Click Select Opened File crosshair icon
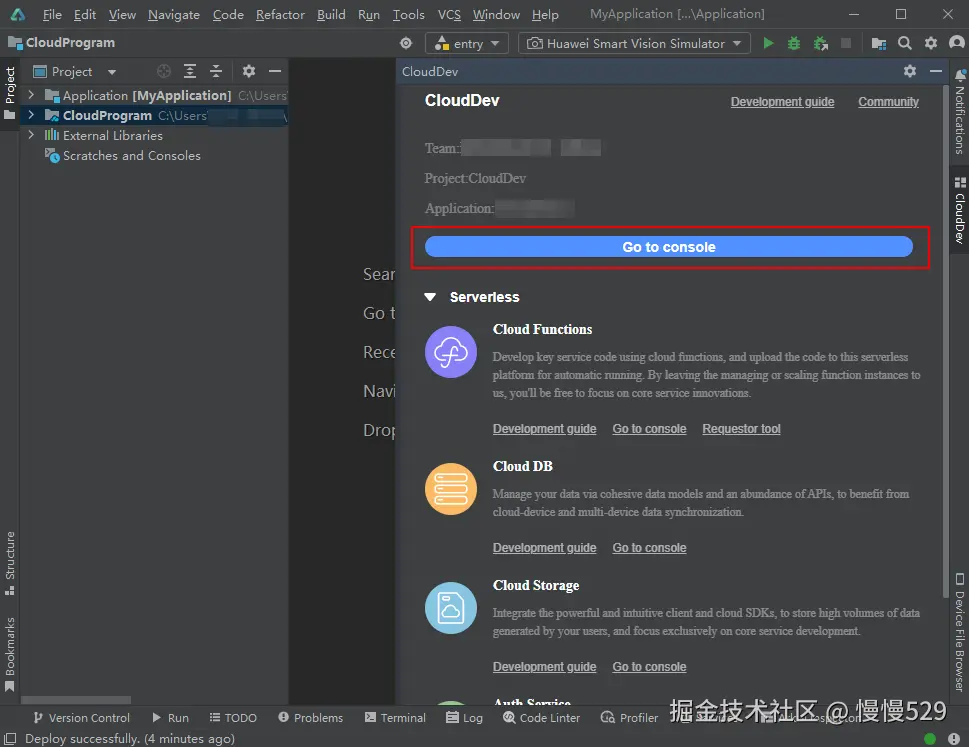Viewport: 969px width, 747px height. coord(164,72)
